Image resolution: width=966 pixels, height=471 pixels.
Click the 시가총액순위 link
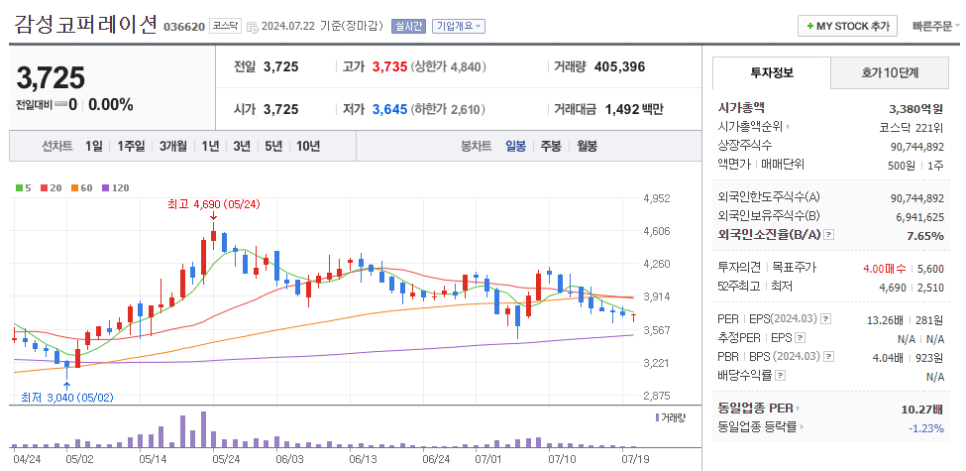(750, 127)
